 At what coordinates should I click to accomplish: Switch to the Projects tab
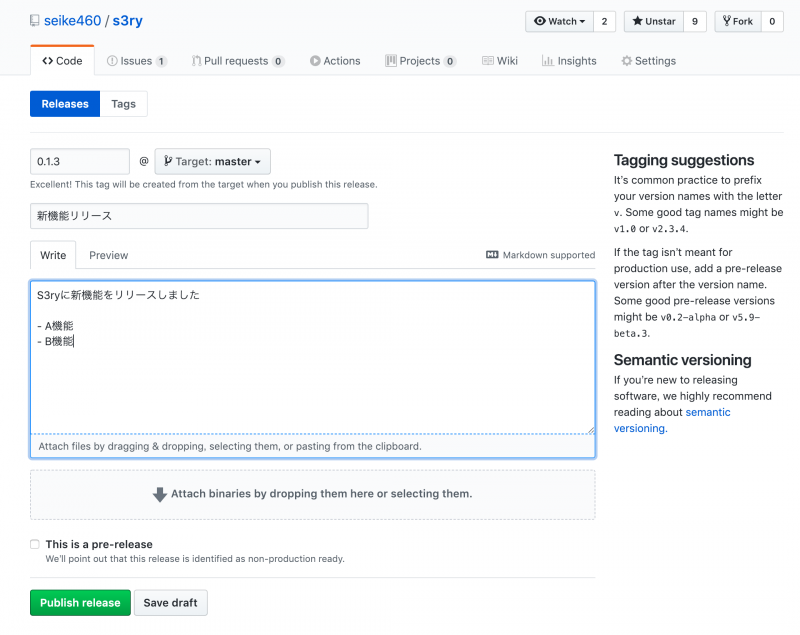(x=420, y=61)
